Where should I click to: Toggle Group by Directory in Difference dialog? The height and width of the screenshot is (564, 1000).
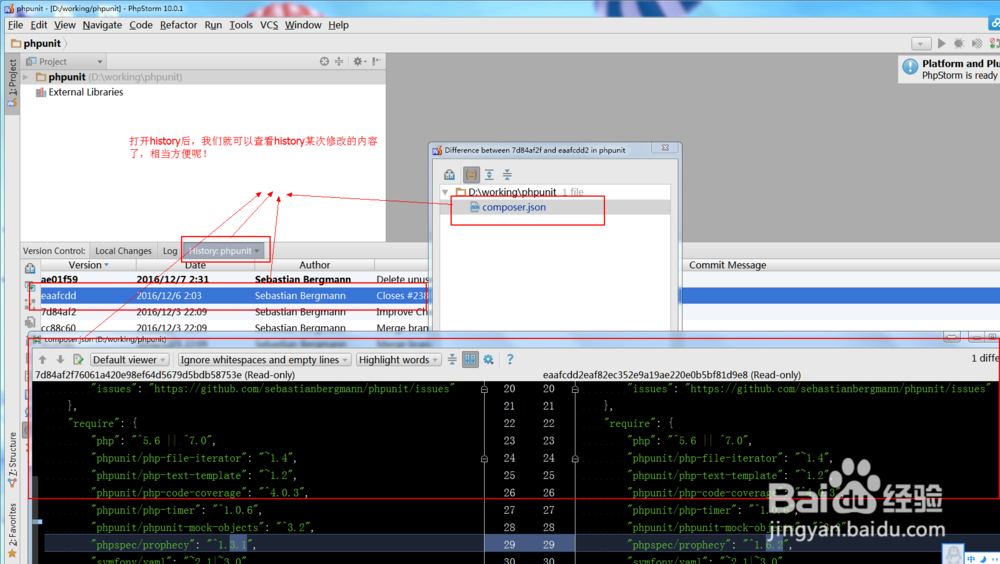tap(471, 174)
